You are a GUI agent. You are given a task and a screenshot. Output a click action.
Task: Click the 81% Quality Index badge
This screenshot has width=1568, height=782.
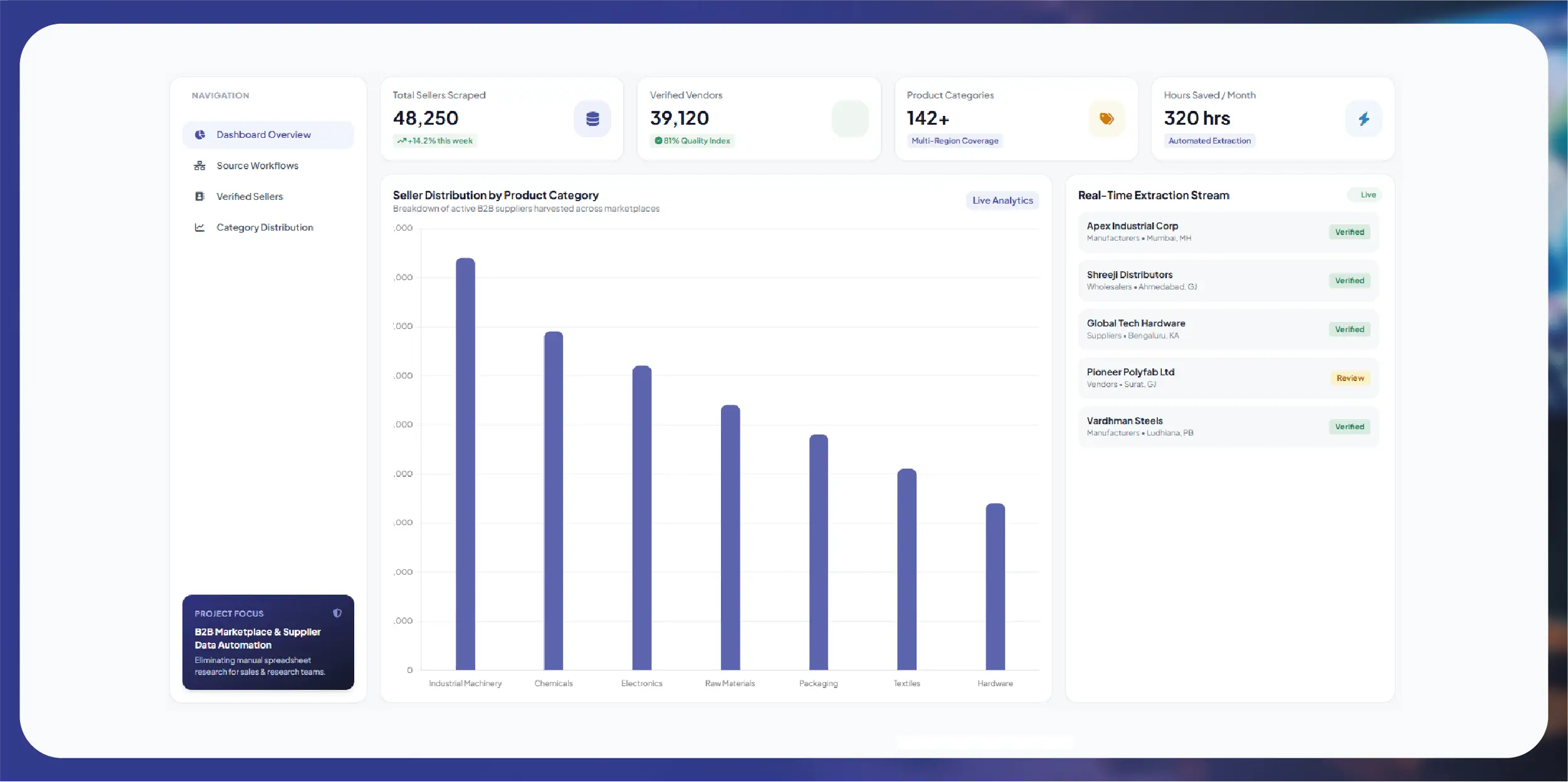click(x=693, y=141)
